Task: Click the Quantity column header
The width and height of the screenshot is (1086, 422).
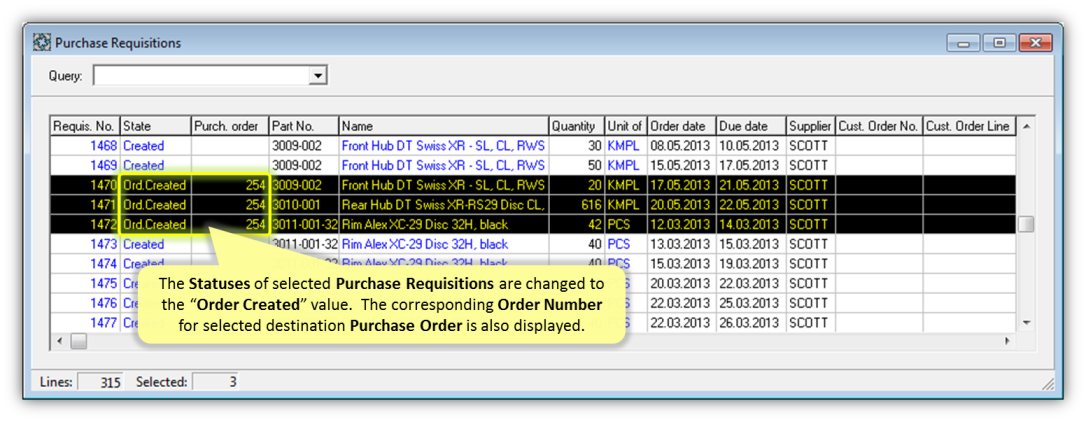Action: coord(575,126)
